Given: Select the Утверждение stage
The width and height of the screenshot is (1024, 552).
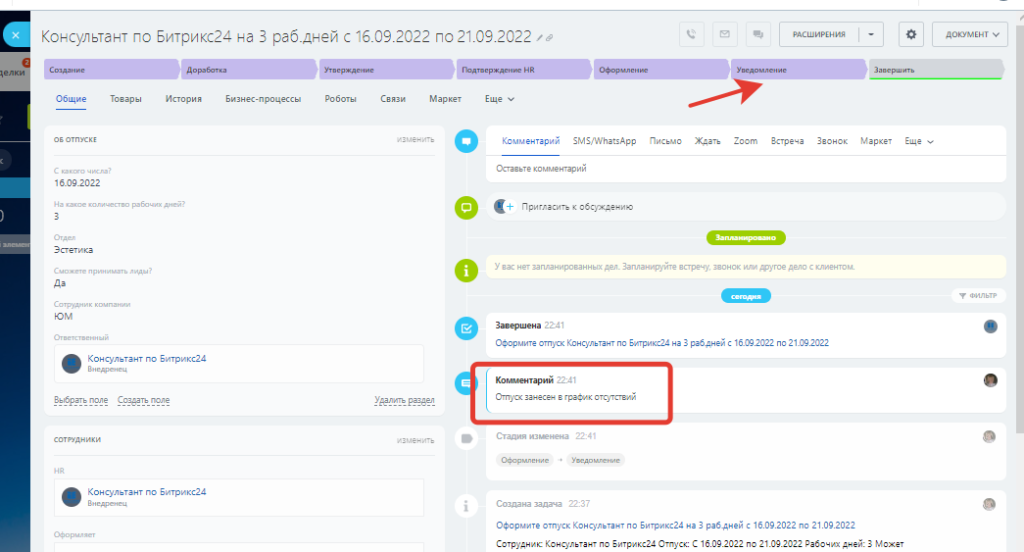Looking at the screenshot, I should point(386,69).
